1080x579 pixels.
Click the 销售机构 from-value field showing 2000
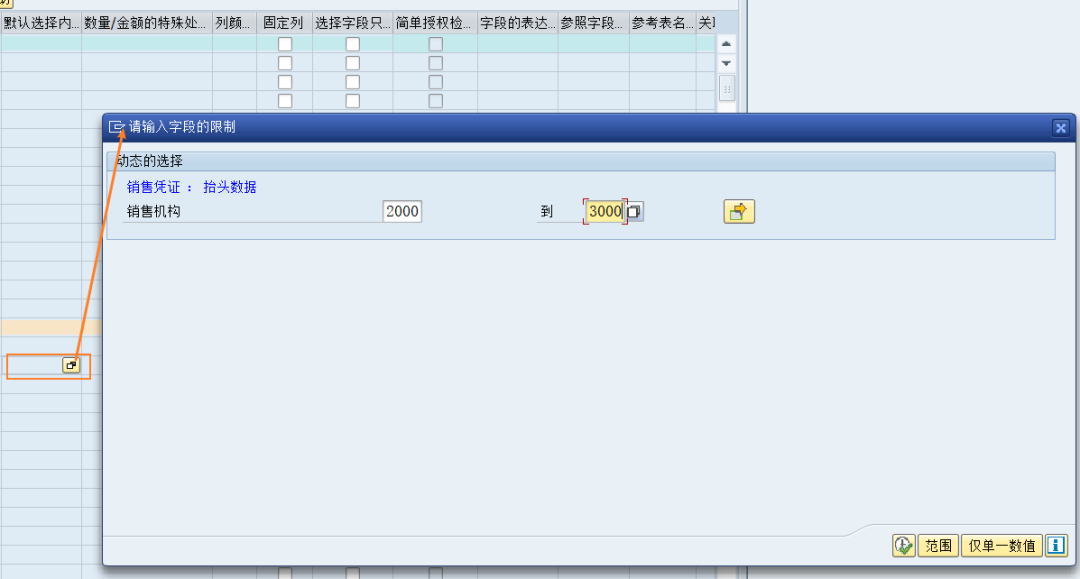click(402, 211)
